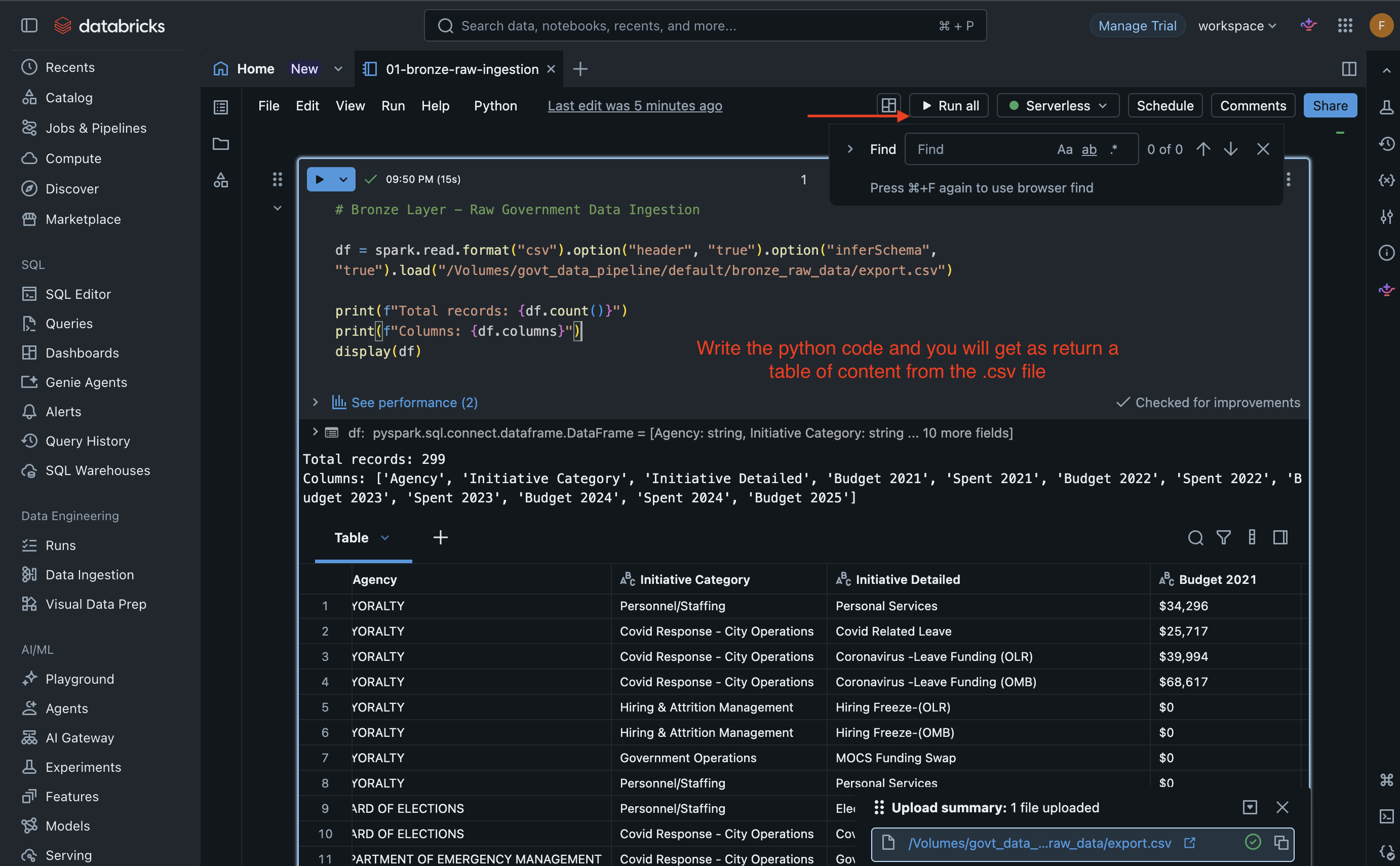Screen dimensions: 1400x866
Task: Open the keyboard shortcuts command icon
Action: 1386,779
